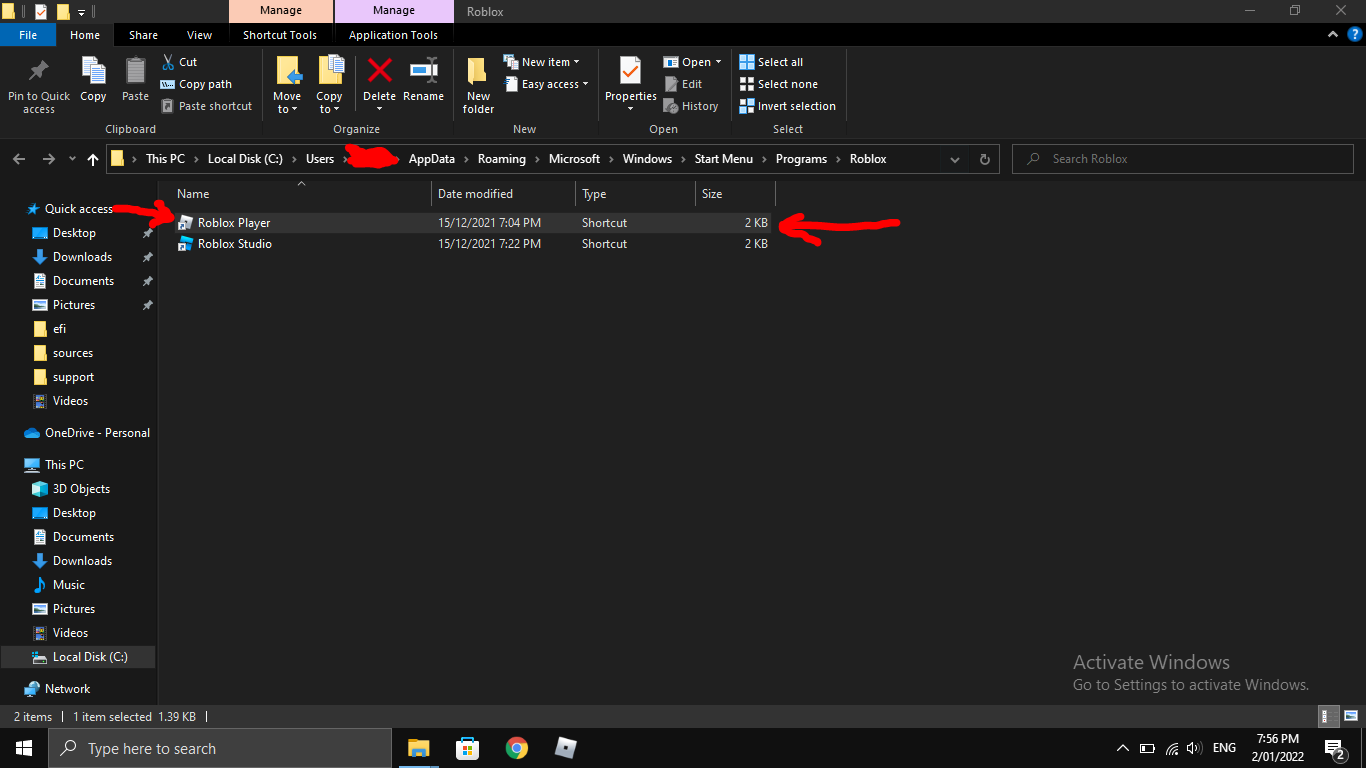Collapse the ribbon with the chevron

[1333, 35]
